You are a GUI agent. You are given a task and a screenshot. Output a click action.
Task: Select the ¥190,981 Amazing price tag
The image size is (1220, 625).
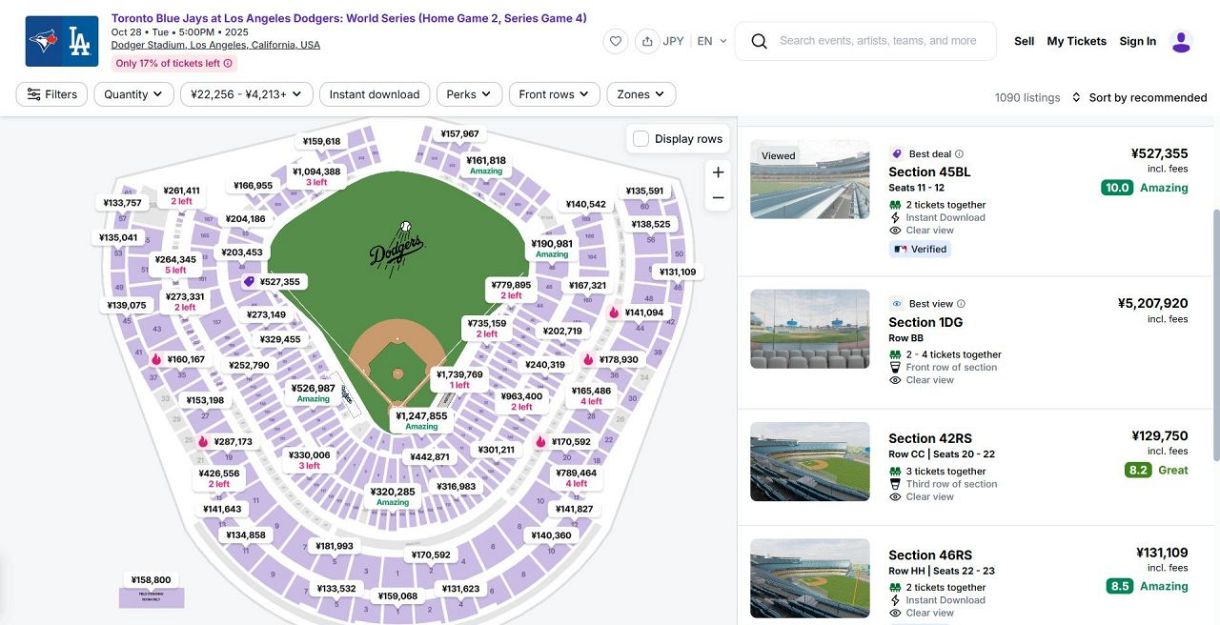pos(552,248)
